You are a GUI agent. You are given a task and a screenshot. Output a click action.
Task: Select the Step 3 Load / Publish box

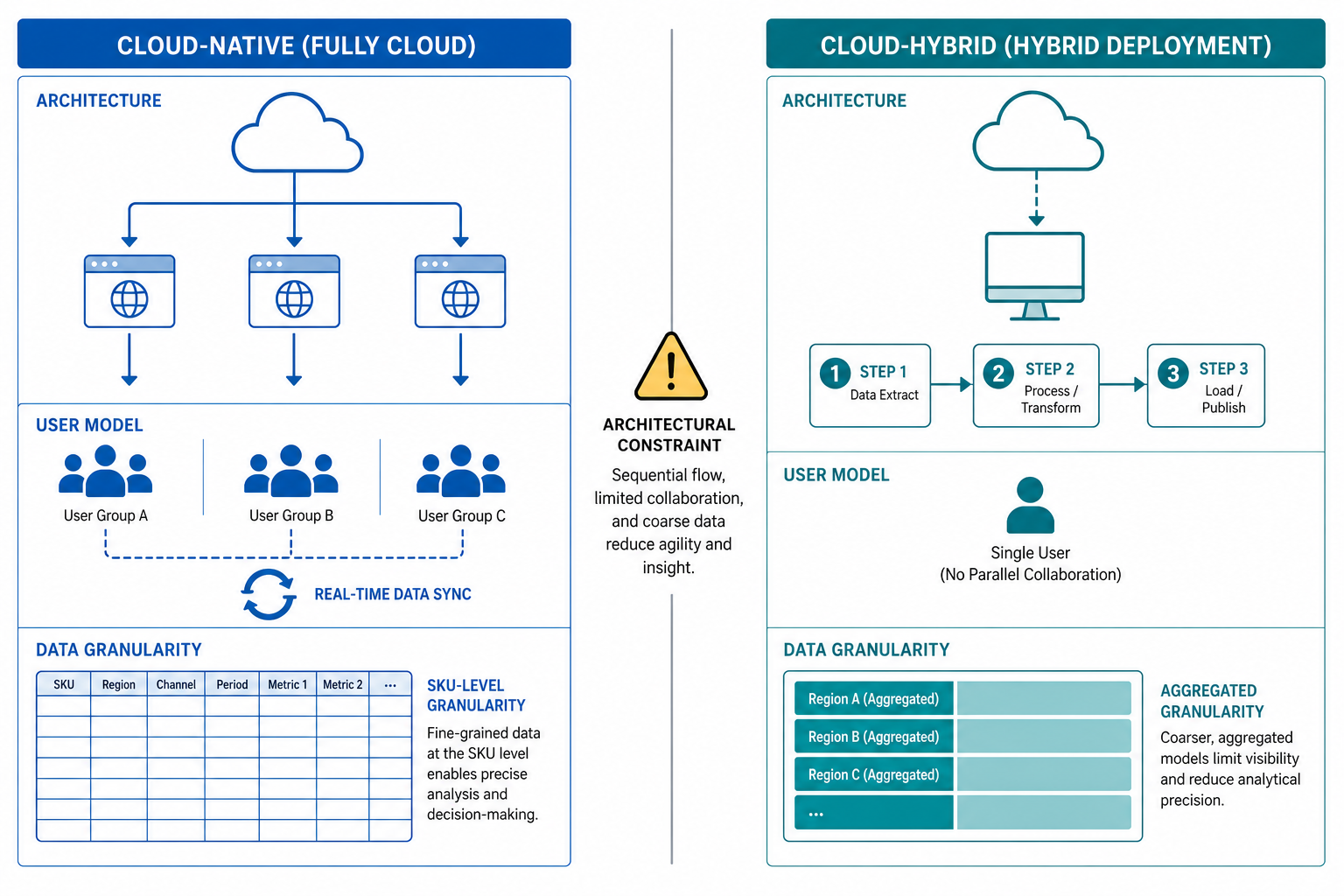pos(1207,386)
